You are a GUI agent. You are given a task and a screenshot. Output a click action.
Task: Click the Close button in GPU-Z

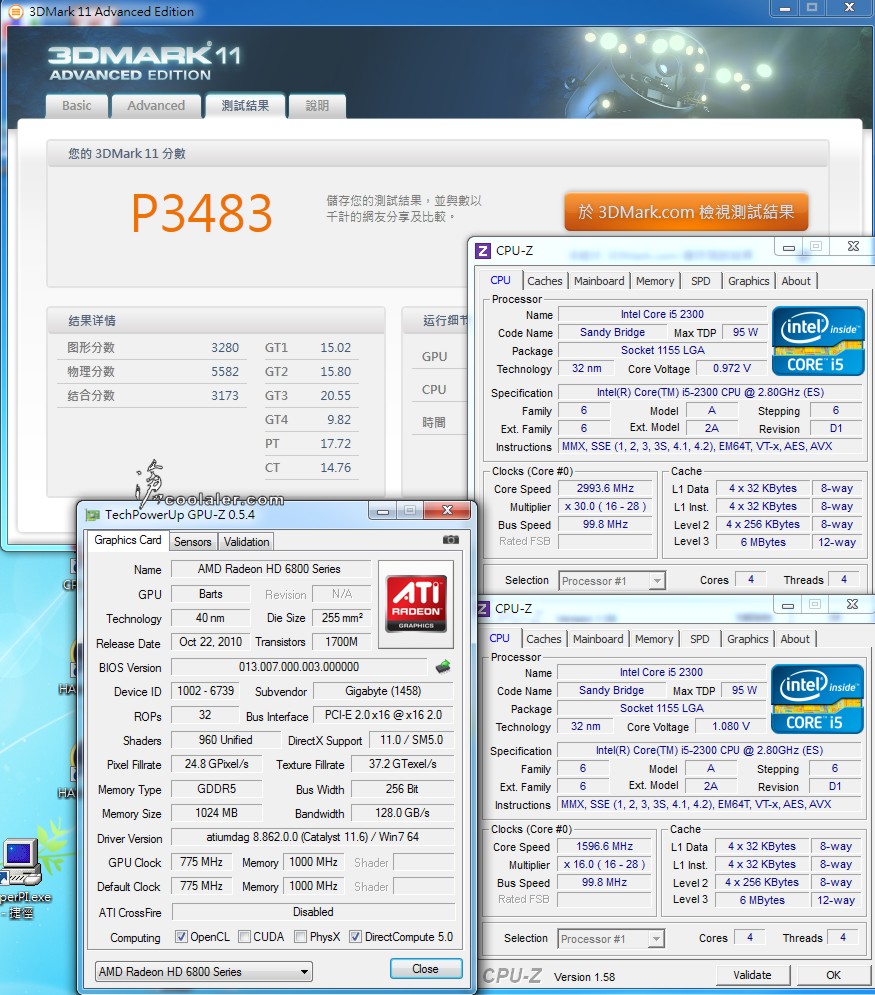click(425, 969)
